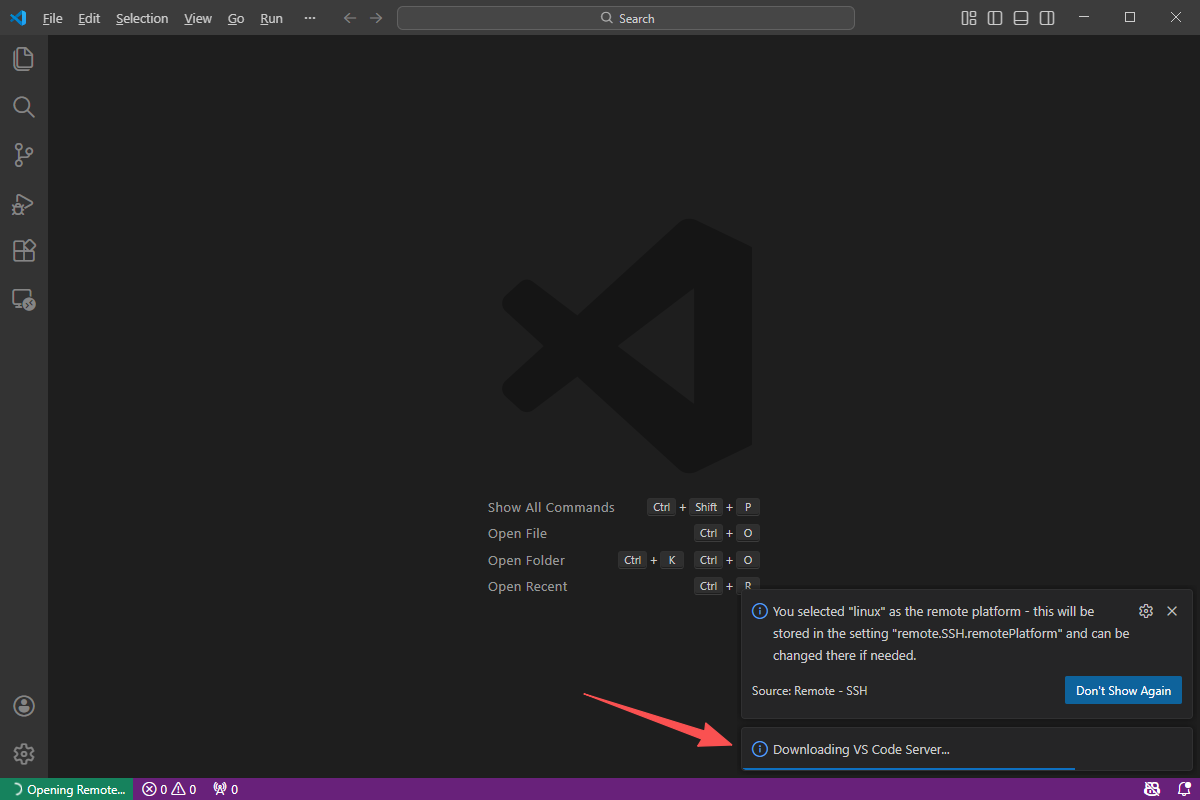Expand the ellipsis menu in menu bar
Viewport: 1200px width, 800px height.
pyautogui.click(x=309, y=17)
